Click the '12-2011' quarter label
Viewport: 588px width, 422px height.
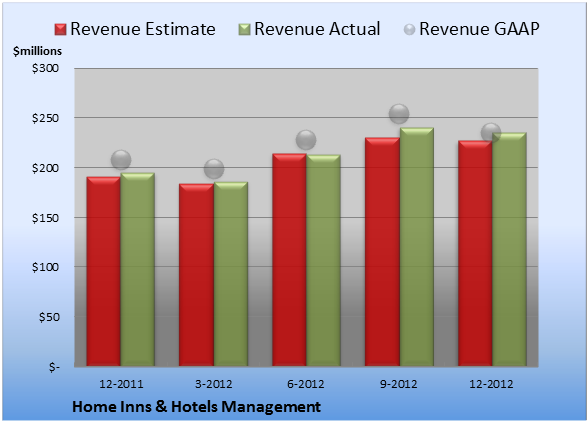coord(121,384)
